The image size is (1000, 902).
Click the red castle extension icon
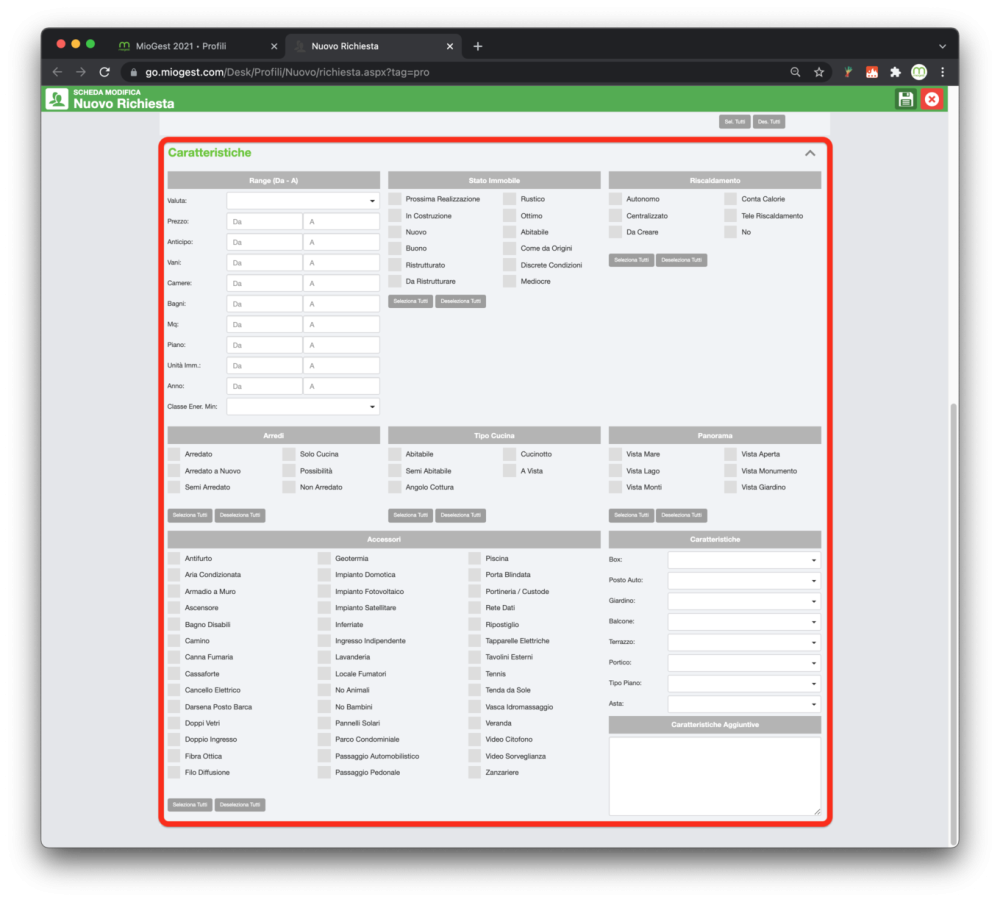(x=872, y=72)
